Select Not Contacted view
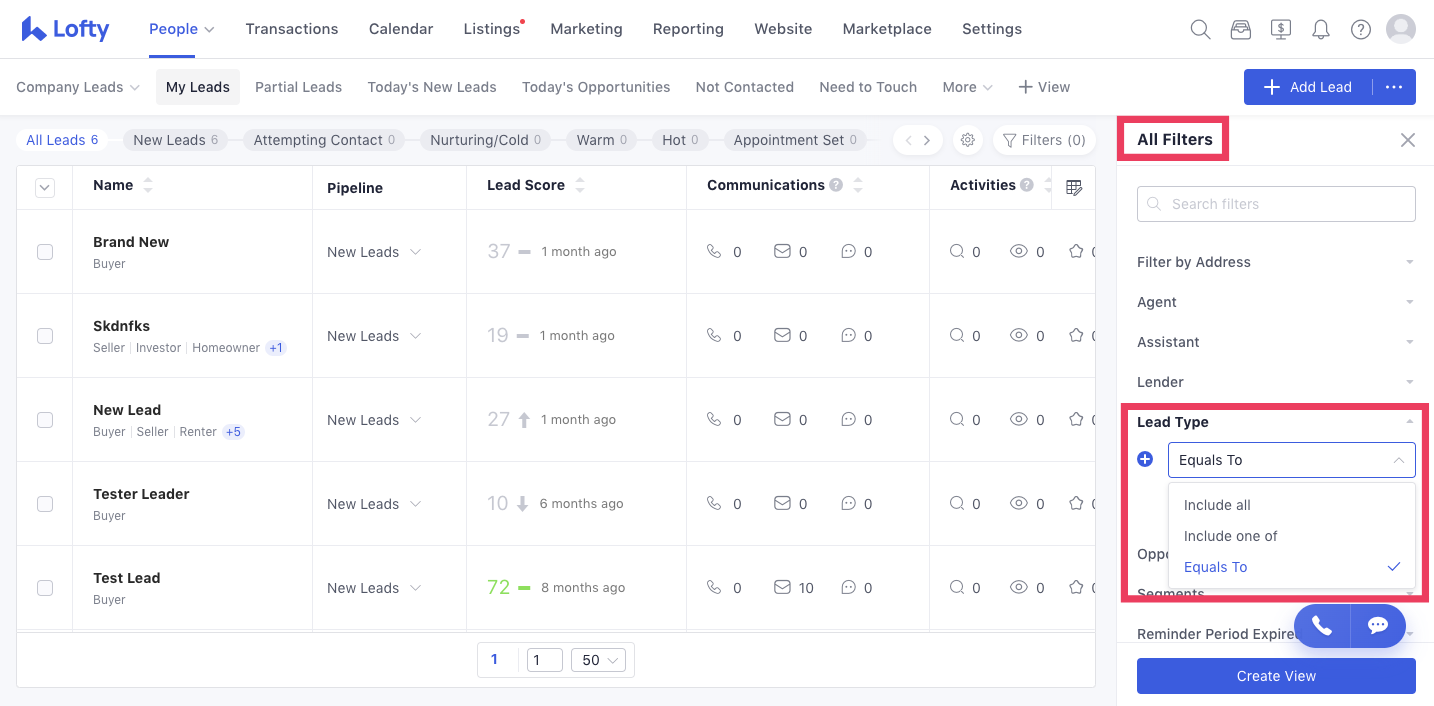This screenshot has height=706, width=1434. (x=745, y=87)
